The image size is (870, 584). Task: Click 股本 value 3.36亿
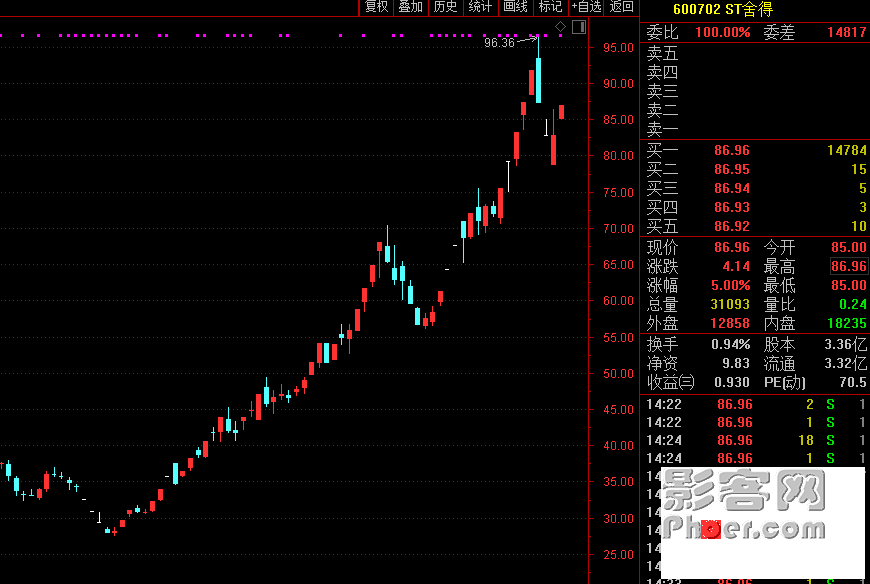coord(846,344)
